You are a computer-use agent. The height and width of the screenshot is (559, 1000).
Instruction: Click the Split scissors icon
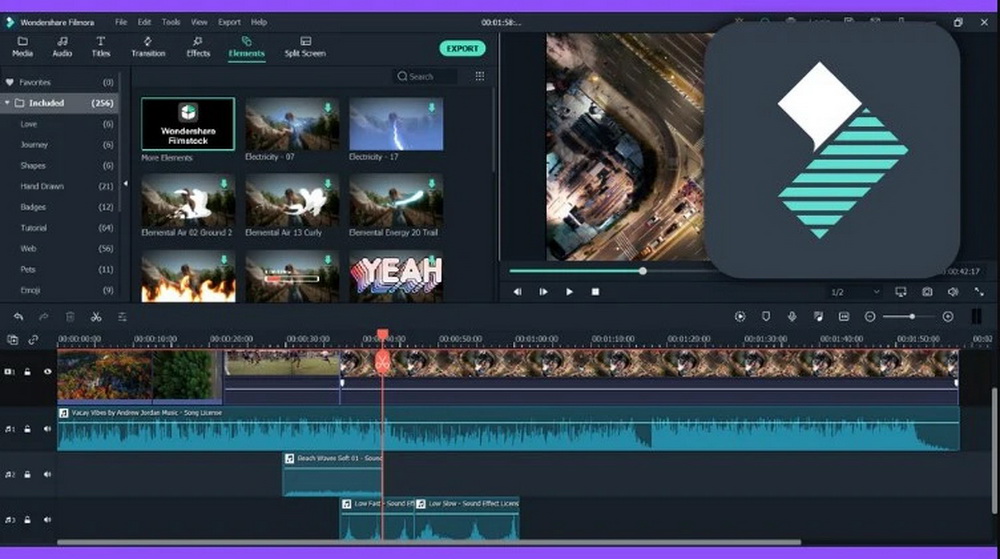click(x=96, y=317)
